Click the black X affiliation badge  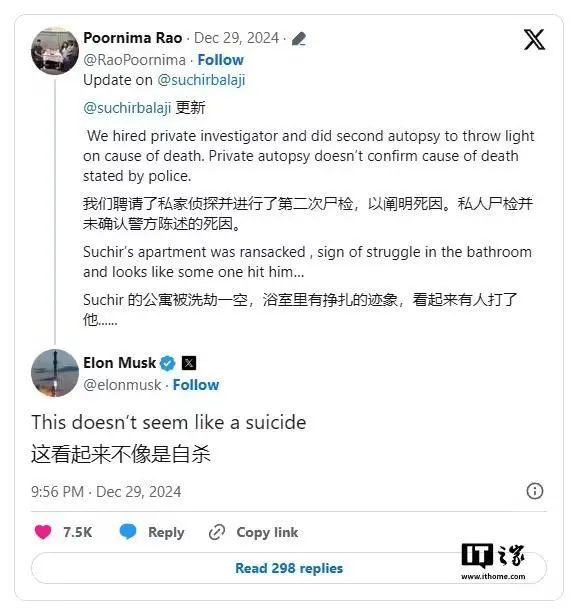coord(189,363)
